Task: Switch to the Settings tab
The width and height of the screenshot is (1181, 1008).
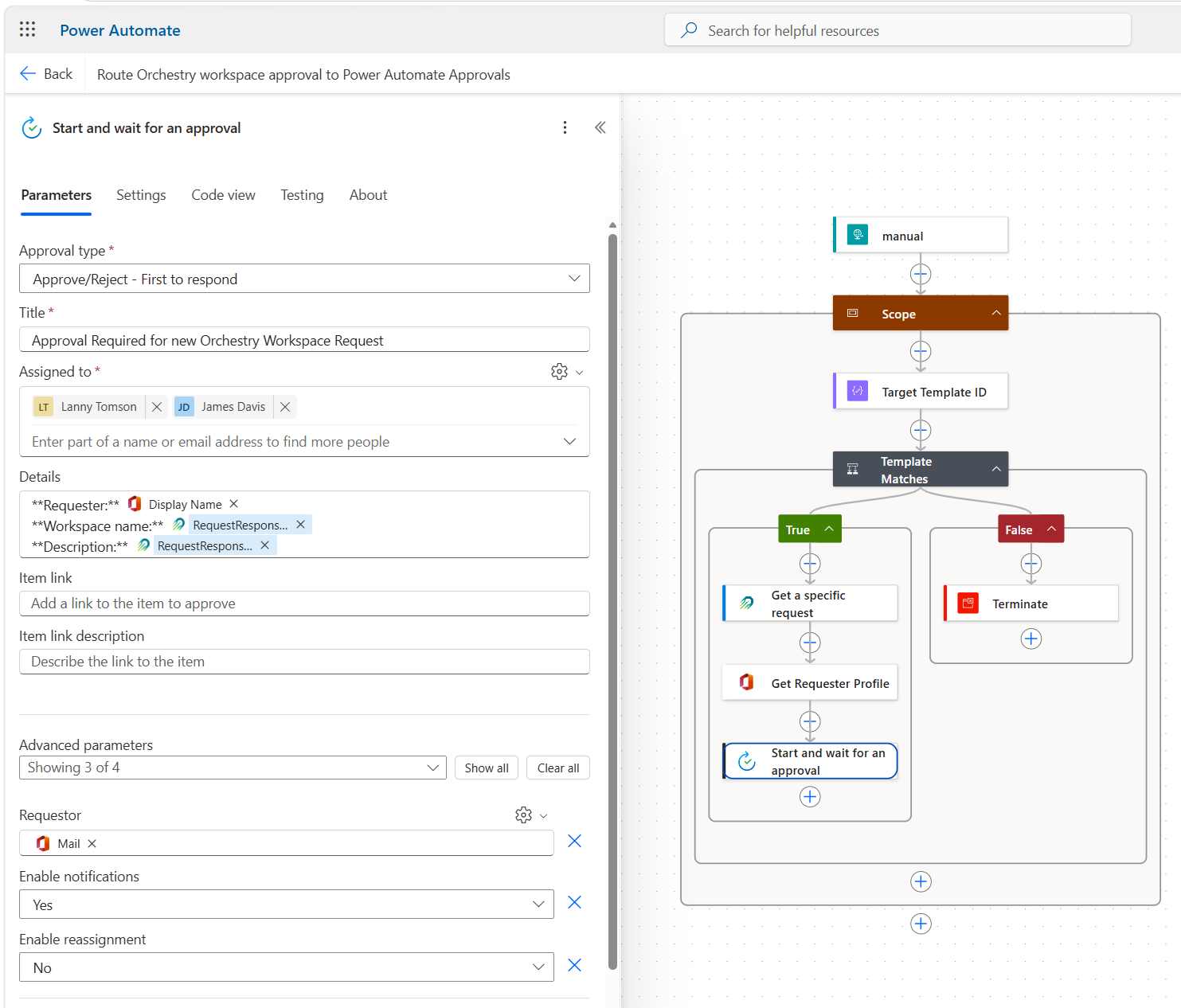Action: click(141, 195)
